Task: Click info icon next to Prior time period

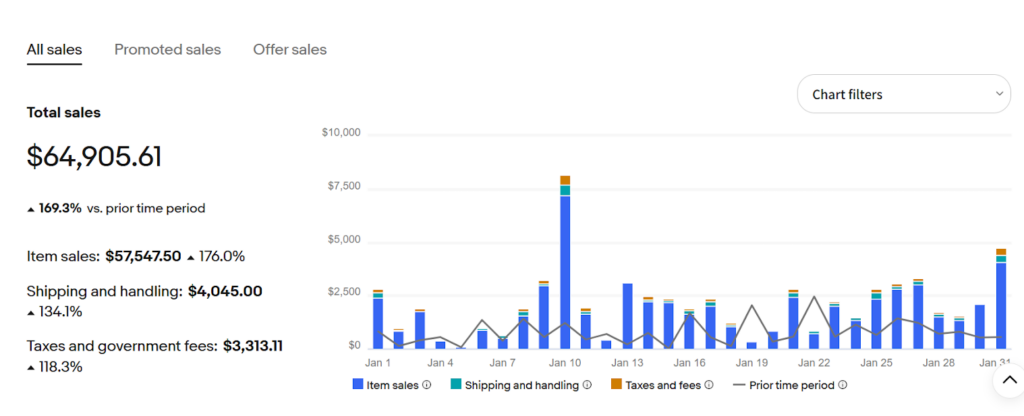Action: tap(843, 385)
